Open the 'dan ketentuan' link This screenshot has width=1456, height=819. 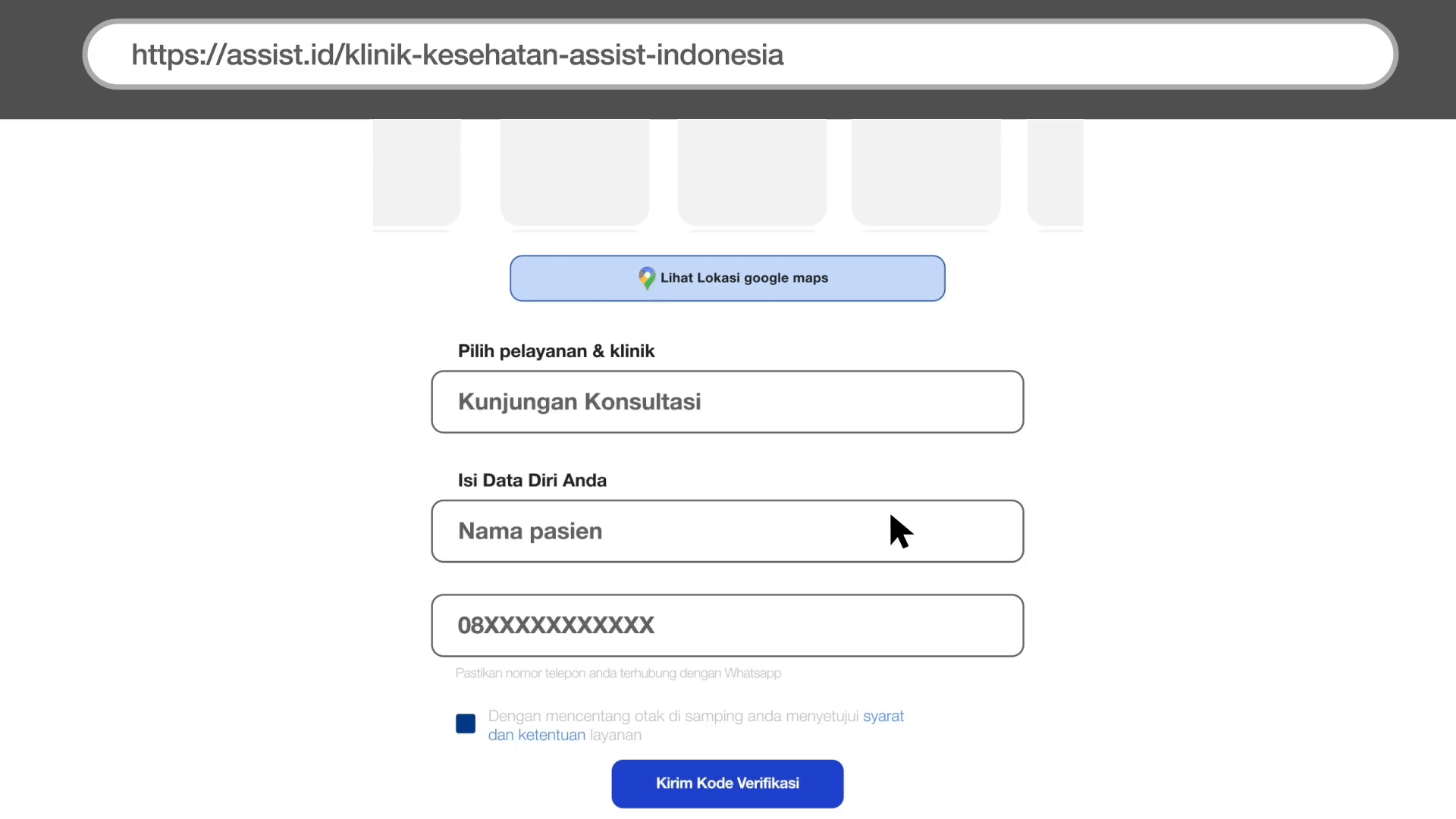(536, 735)
